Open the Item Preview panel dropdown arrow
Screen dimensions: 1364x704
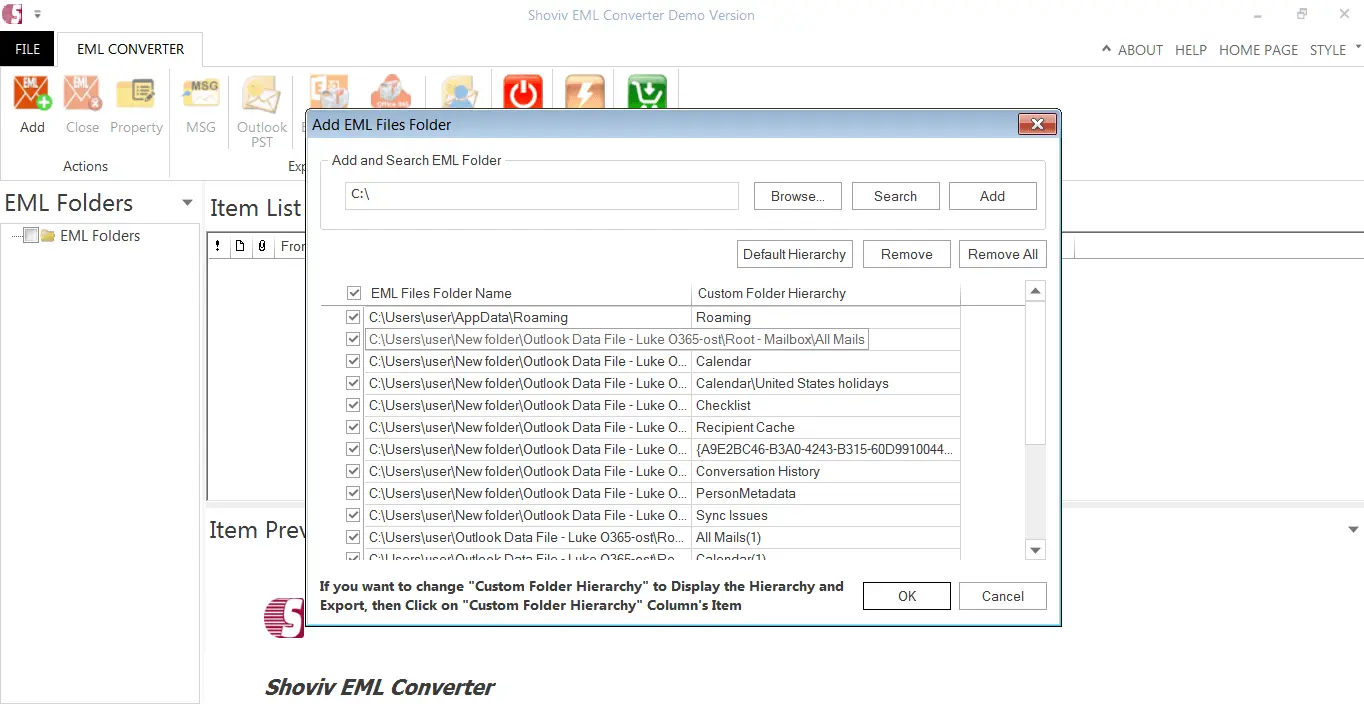click(x=1353, y=530)
